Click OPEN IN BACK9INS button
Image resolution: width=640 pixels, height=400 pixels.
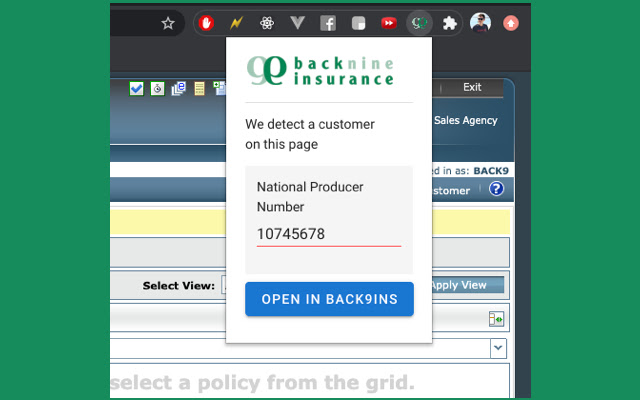[x=329, y=299]
